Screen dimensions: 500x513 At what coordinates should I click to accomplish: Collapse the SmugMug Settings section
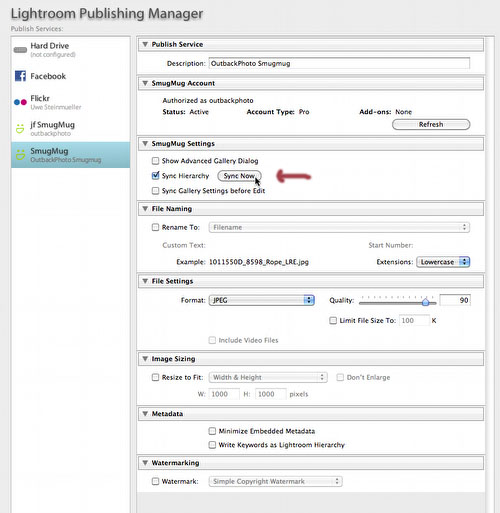click(x=145, y=144)
